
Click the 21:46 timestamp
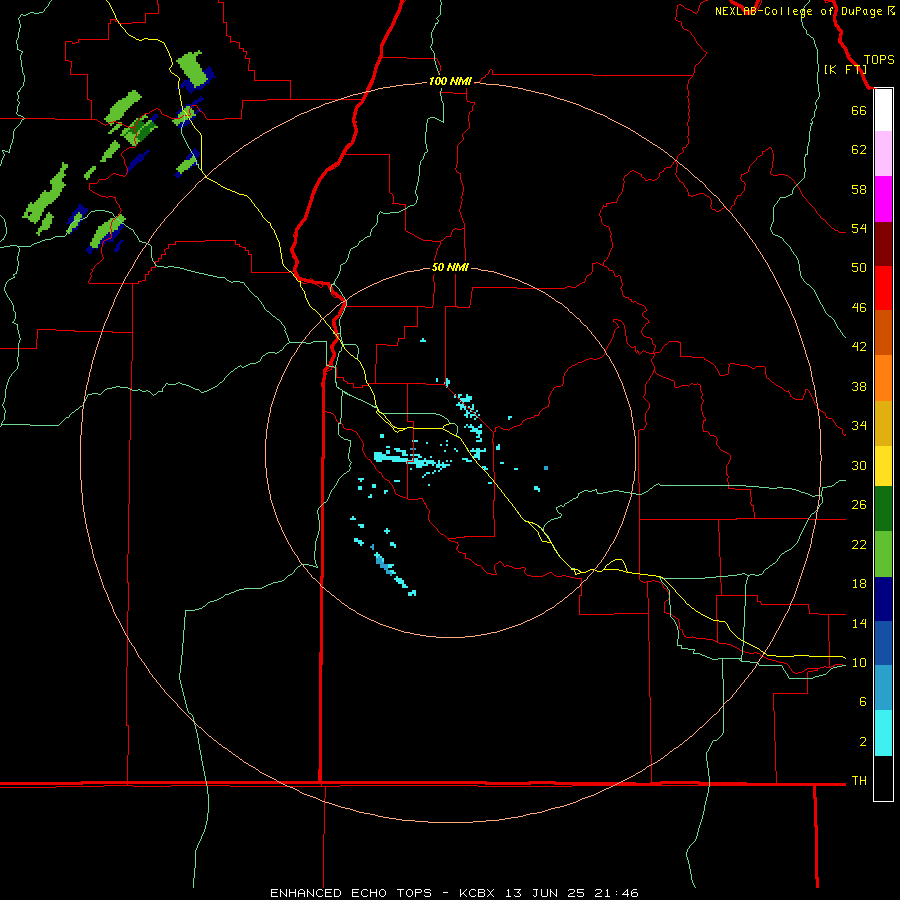tap(617, 893)
